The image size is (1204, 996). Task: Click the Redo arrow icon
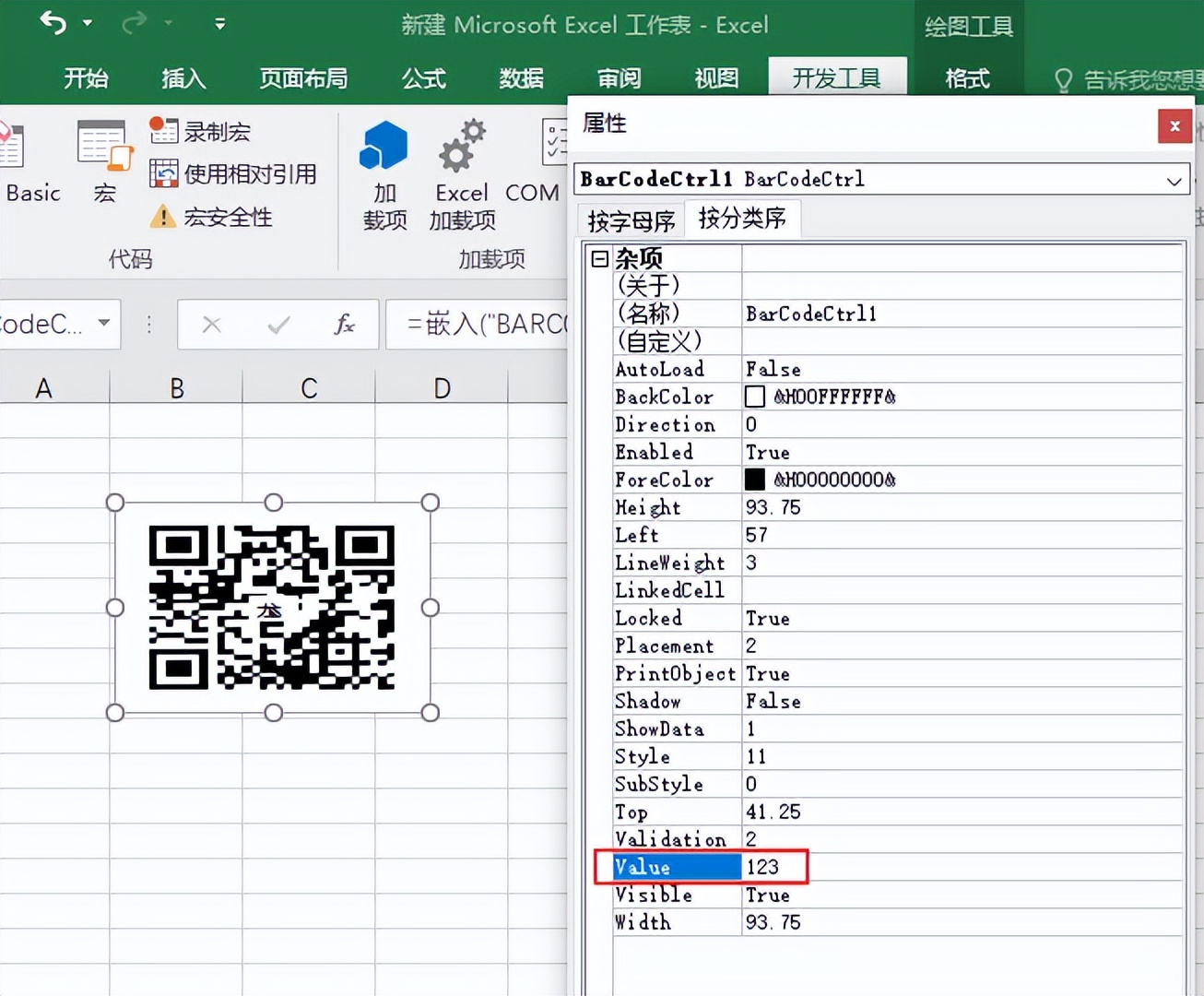pyautogui.click(x=135, y=23)
